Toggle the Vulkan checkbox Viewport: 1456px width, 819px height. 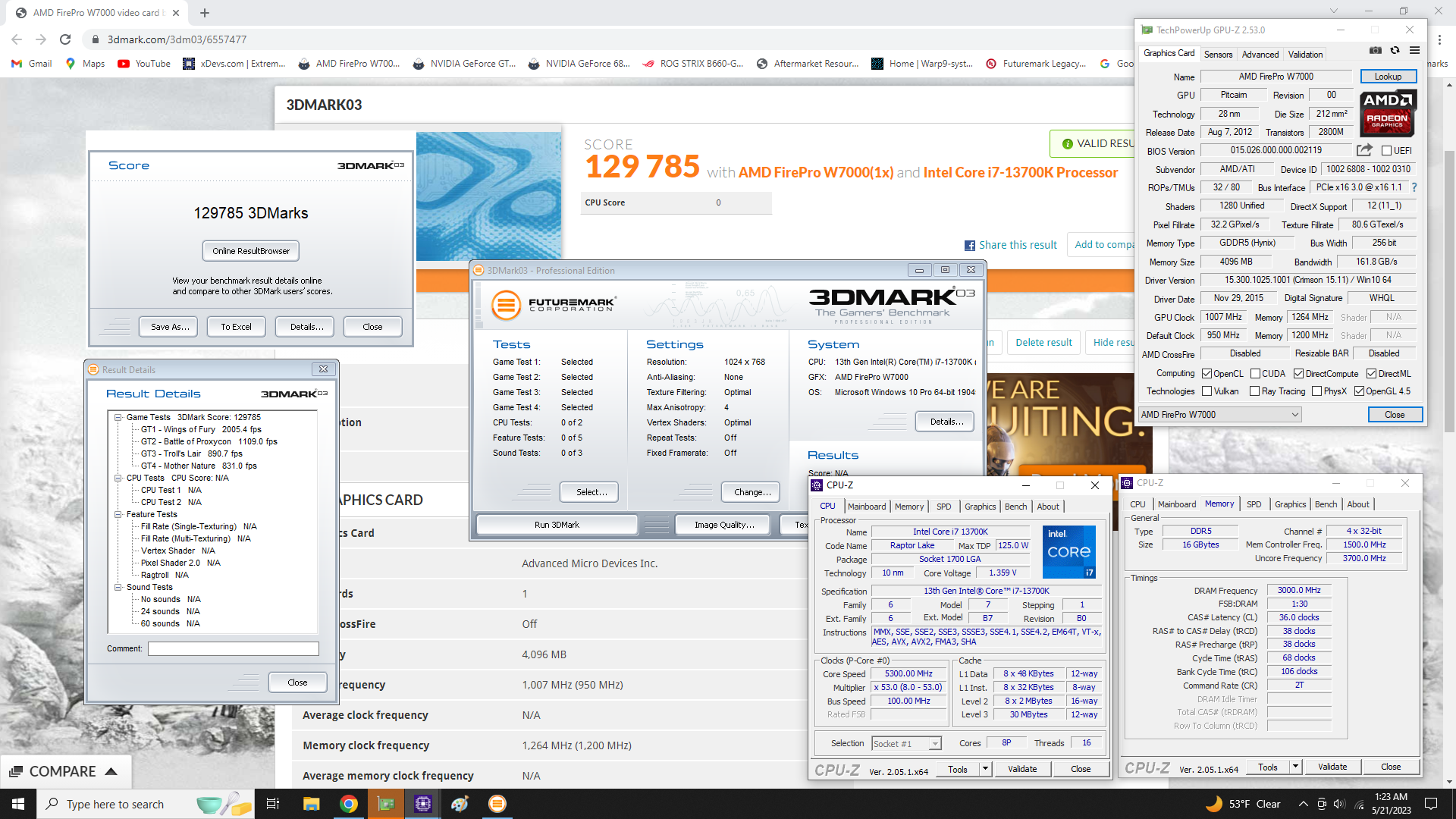pyautogui.click(x=1207, y=391)
